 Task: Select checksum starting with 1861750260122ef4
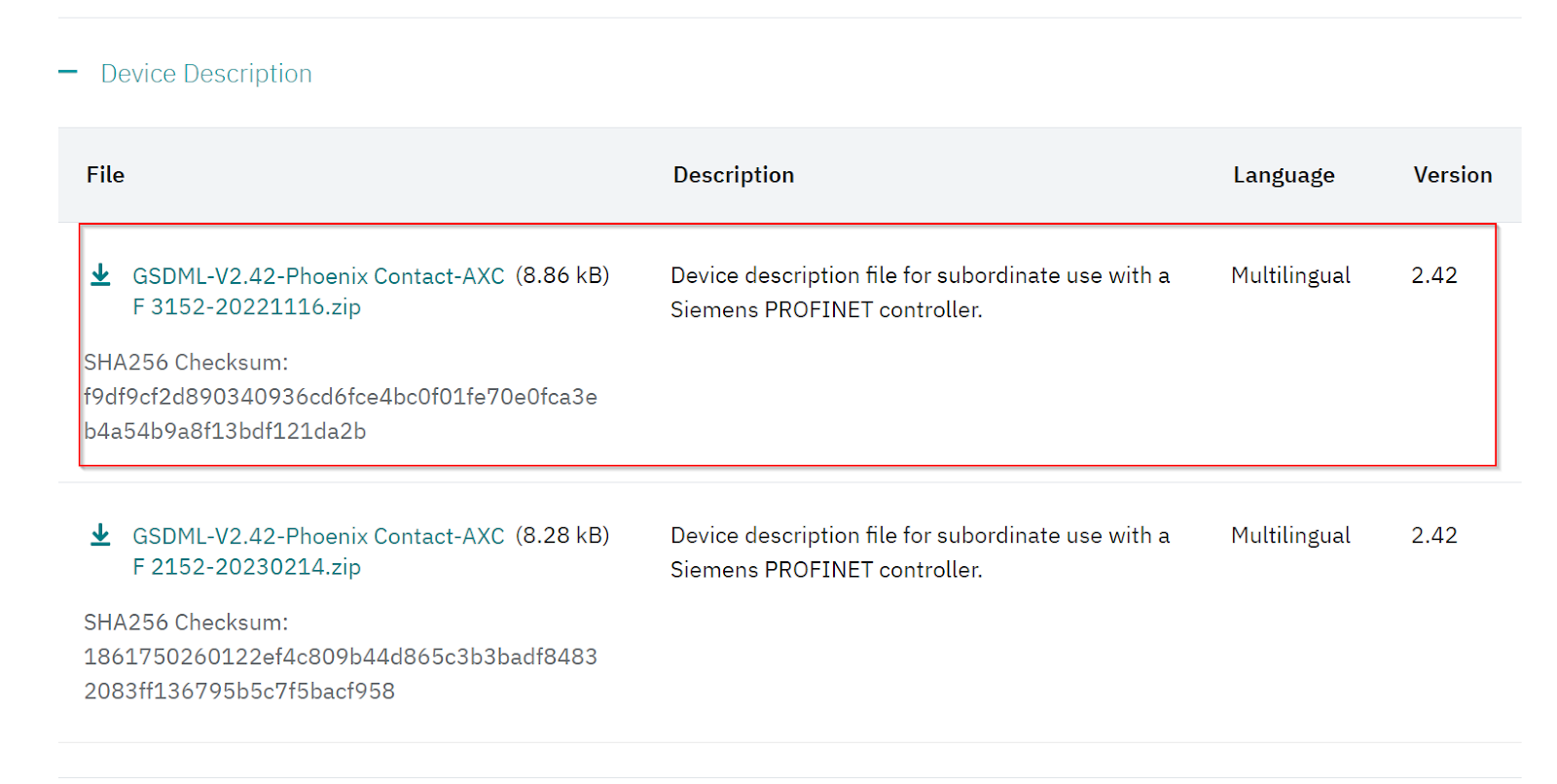[x=341, y=673]
